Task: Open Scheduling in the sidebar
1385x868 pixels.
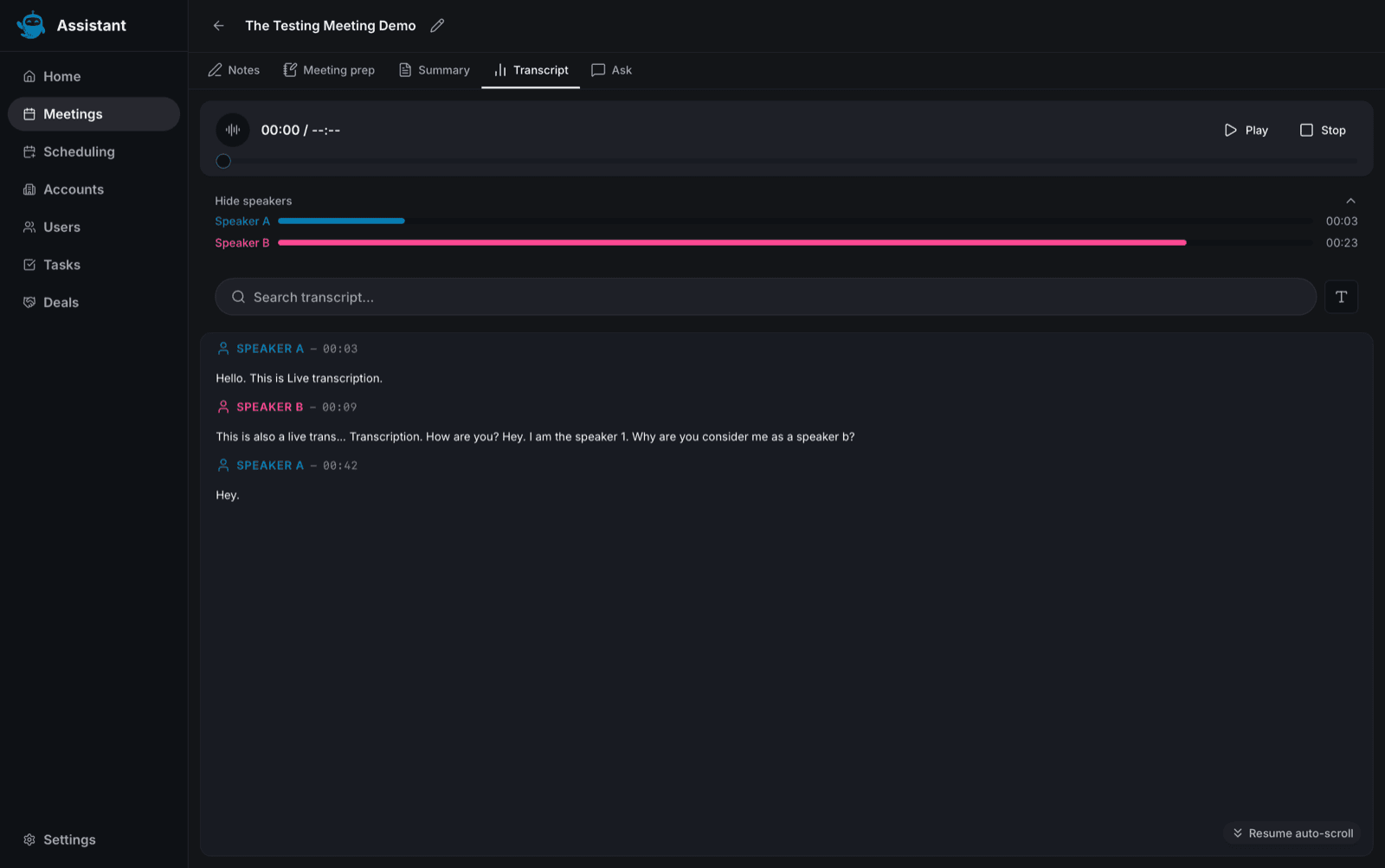Action: (93, 151)
